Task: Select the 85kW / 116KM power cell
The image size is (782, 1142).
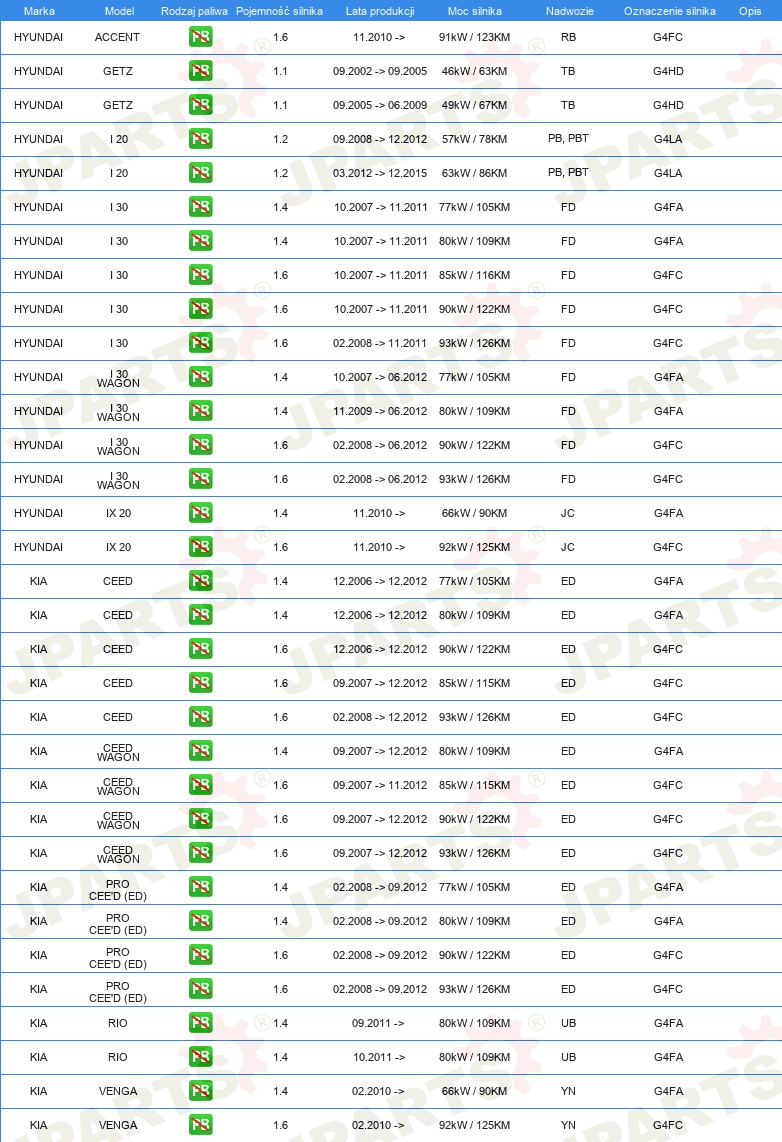Action: click(475, 275)
